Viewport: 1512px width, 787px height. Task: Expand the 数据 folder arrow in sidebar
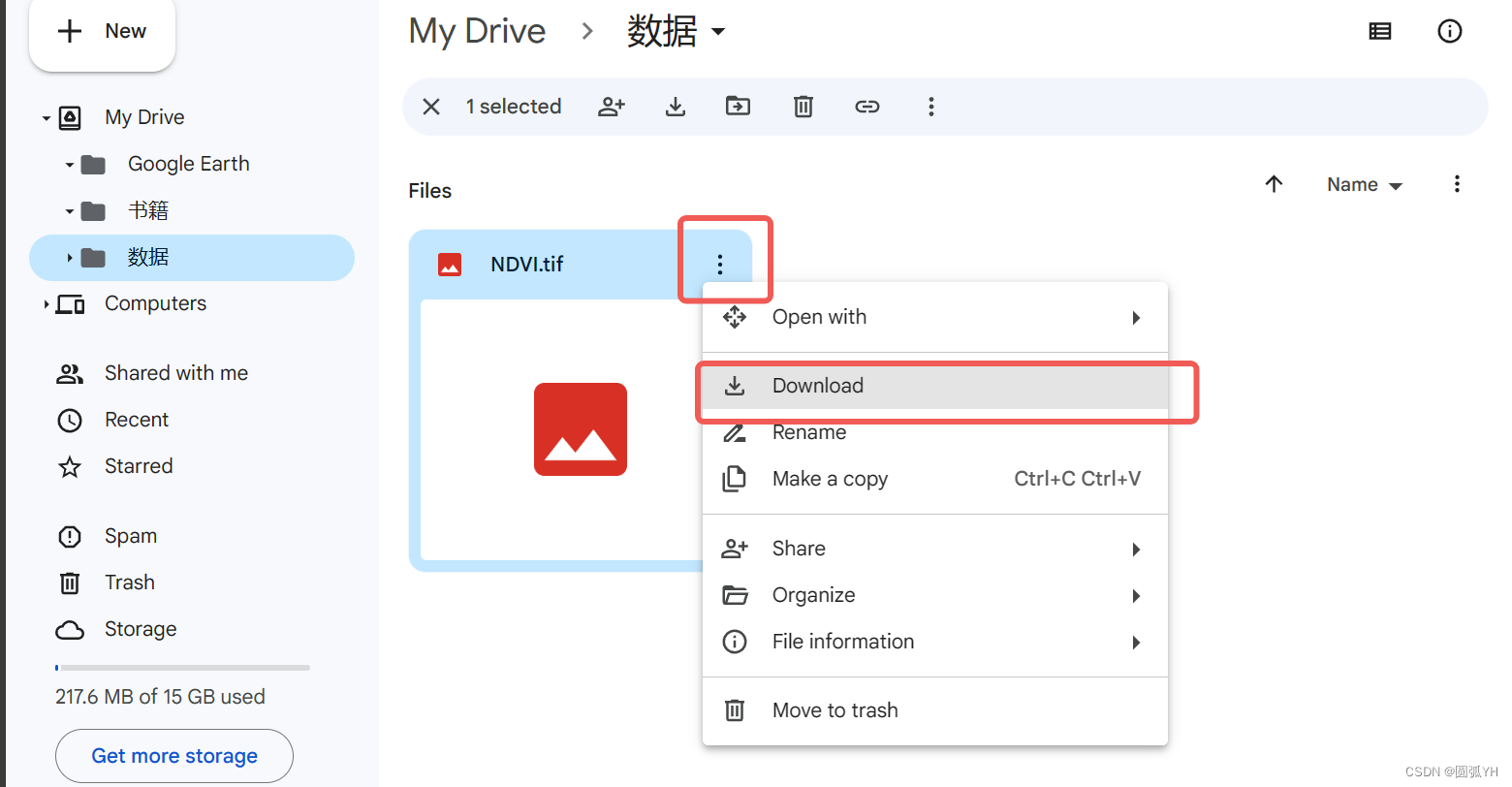pyautogui.click(x=69, y=258)
